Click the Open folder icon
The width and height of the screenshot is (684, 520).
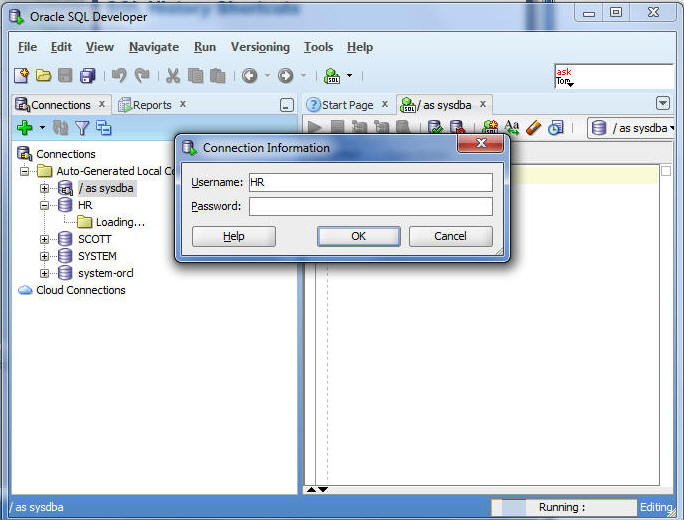(x=43, y=76)
